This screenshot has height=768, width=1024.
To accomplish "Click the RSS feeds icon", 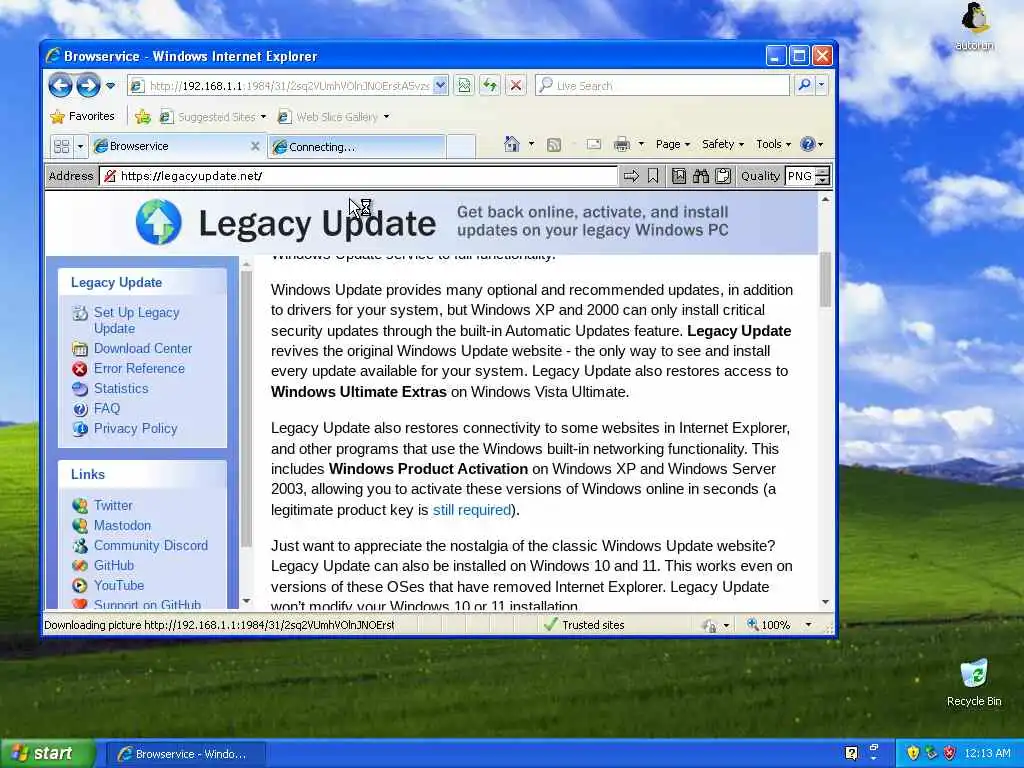I will pos(554,145).
